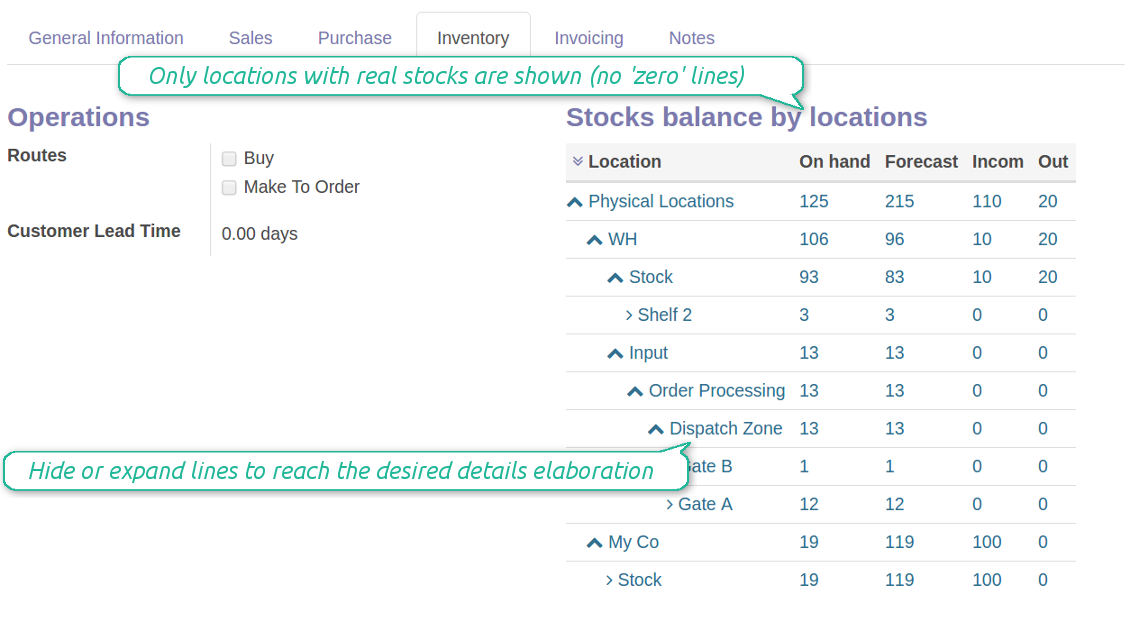Collapse the Order Processing row
The height and width of the screenshot is (631, 1130).
(x=635, y=391)
